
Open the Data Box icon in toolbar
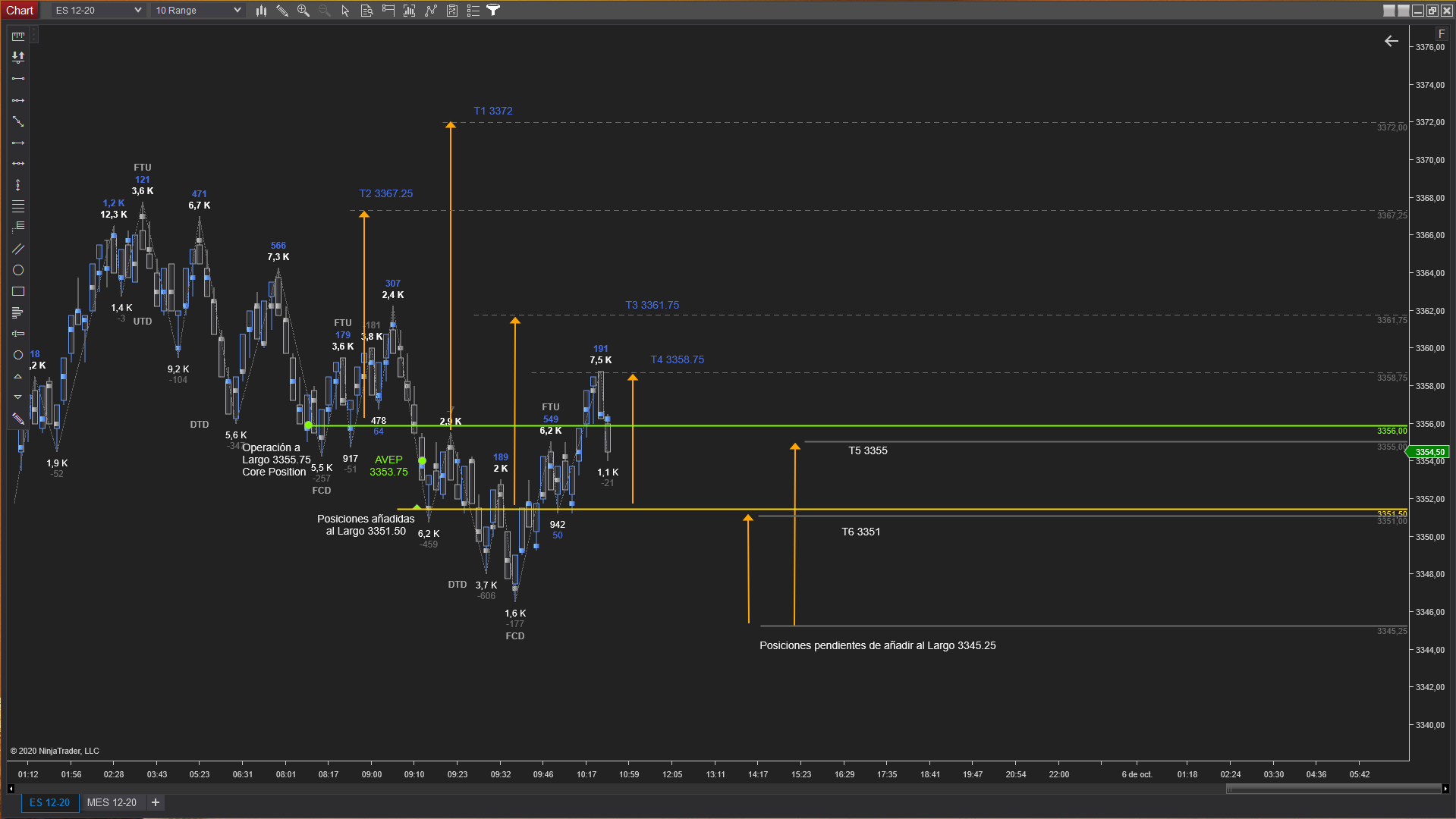tap(366, 11)
